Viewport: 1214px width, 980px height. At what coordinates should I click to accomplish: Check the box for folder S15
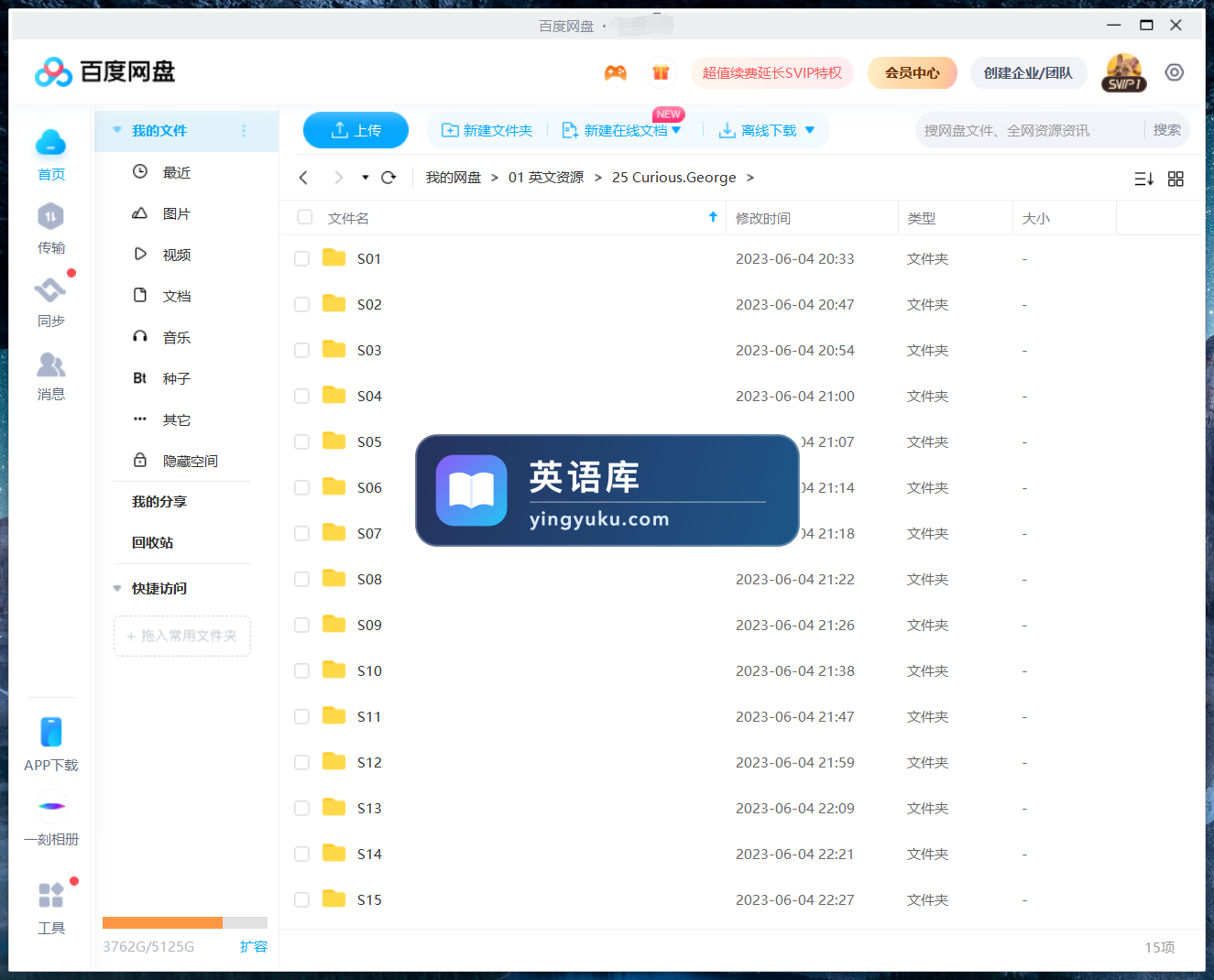(301, 900)
